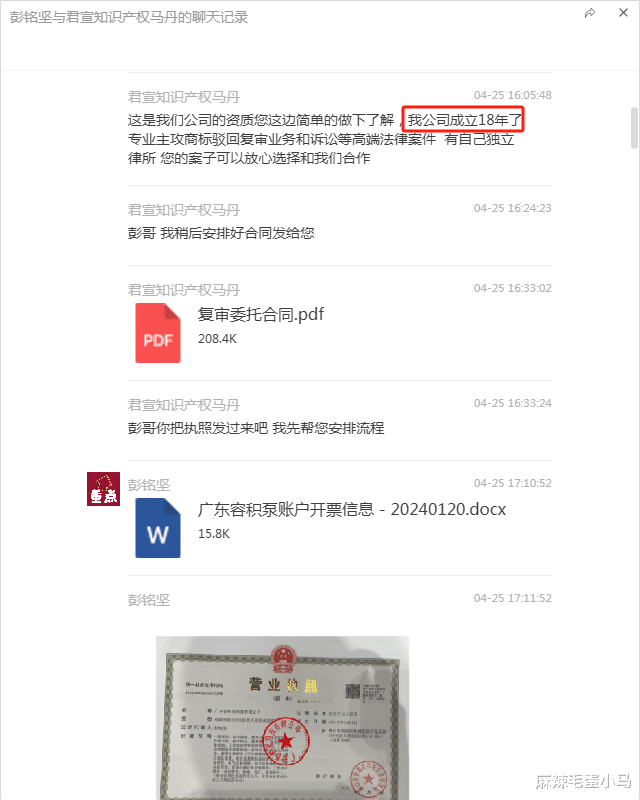View the business license photo
This screenshot has width=640, height=800.
282,717
